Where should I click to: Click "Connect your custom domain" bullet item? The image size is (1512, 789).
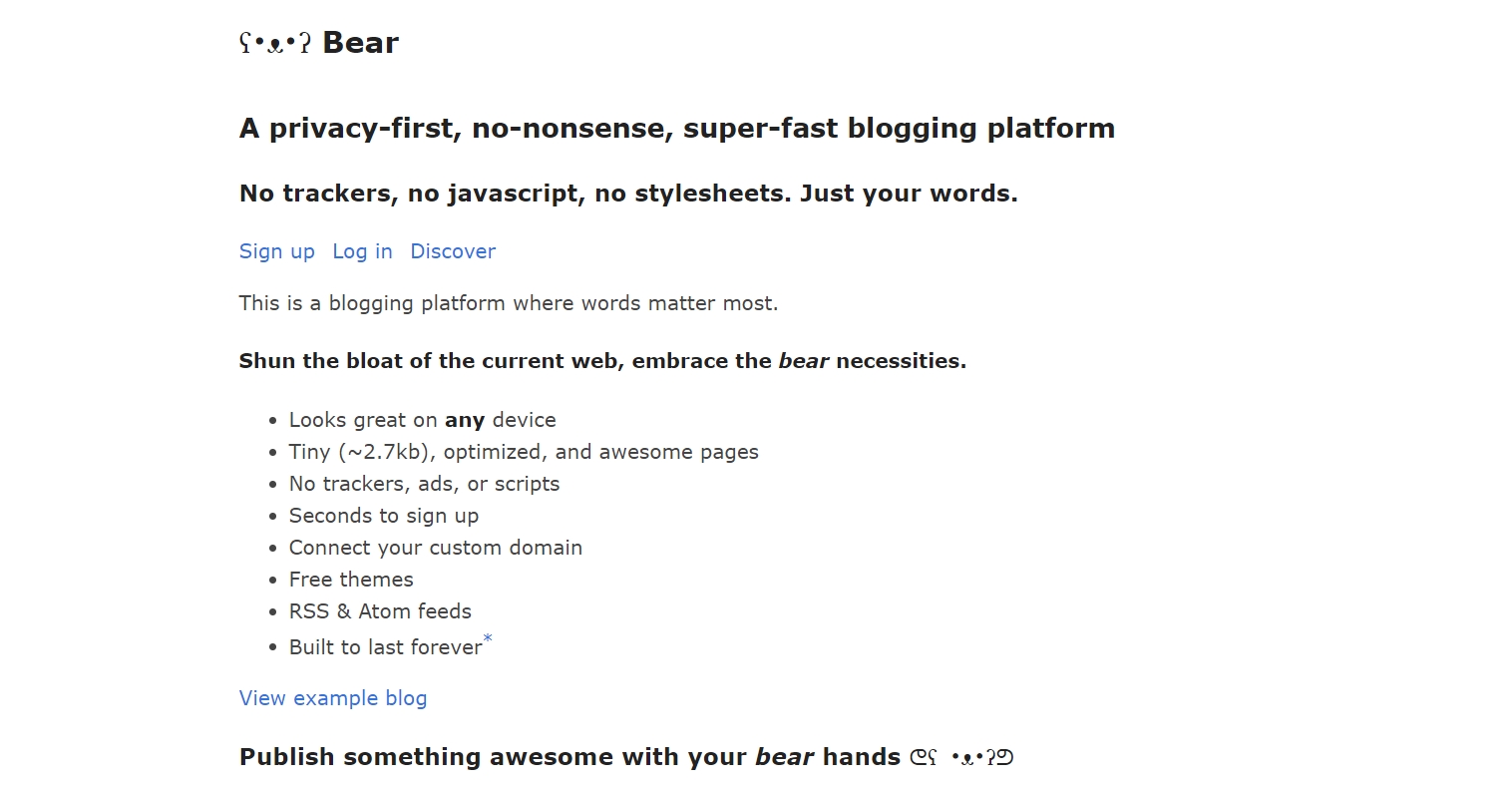(436, 547)
